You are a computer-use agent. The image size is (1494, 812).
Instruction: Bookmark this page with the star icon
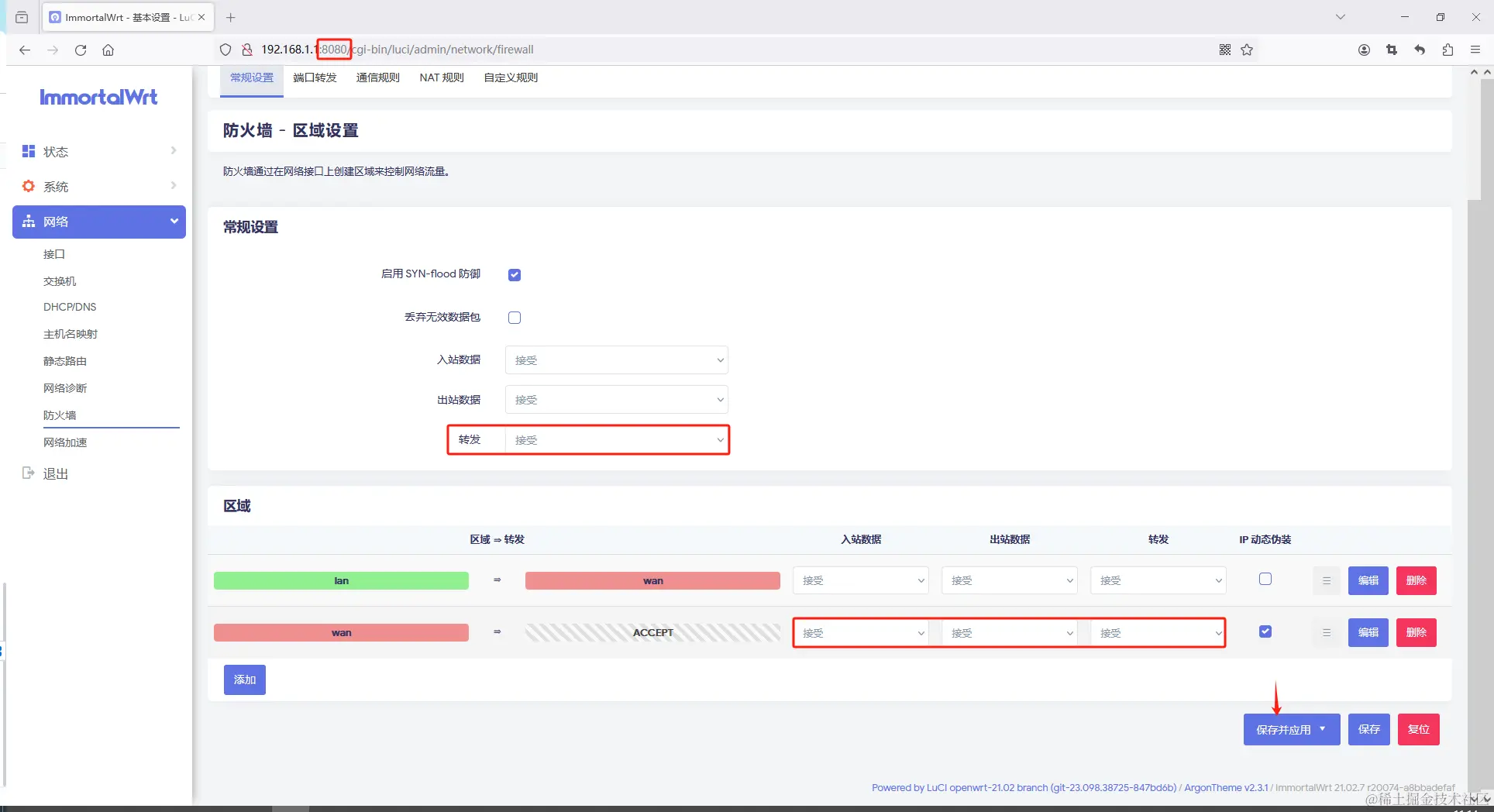click(x=1247, y=50)
